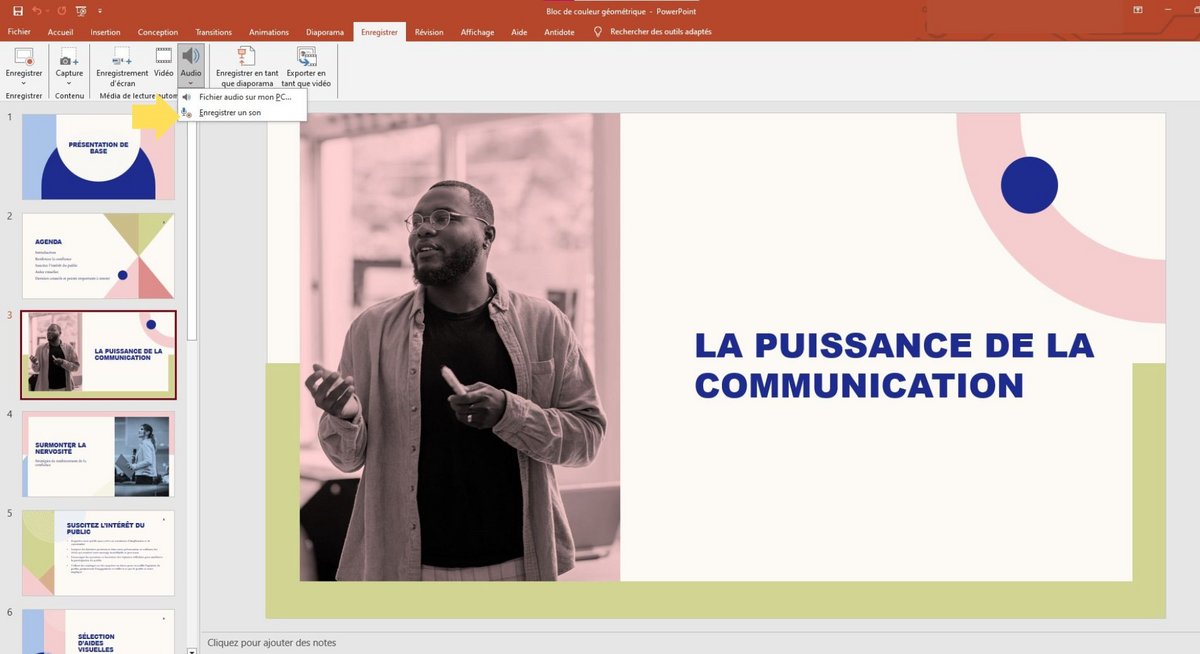The image size is (1200, 654).
Task: Click the slide title La puissance de la communication
Action: click(894, 364)
